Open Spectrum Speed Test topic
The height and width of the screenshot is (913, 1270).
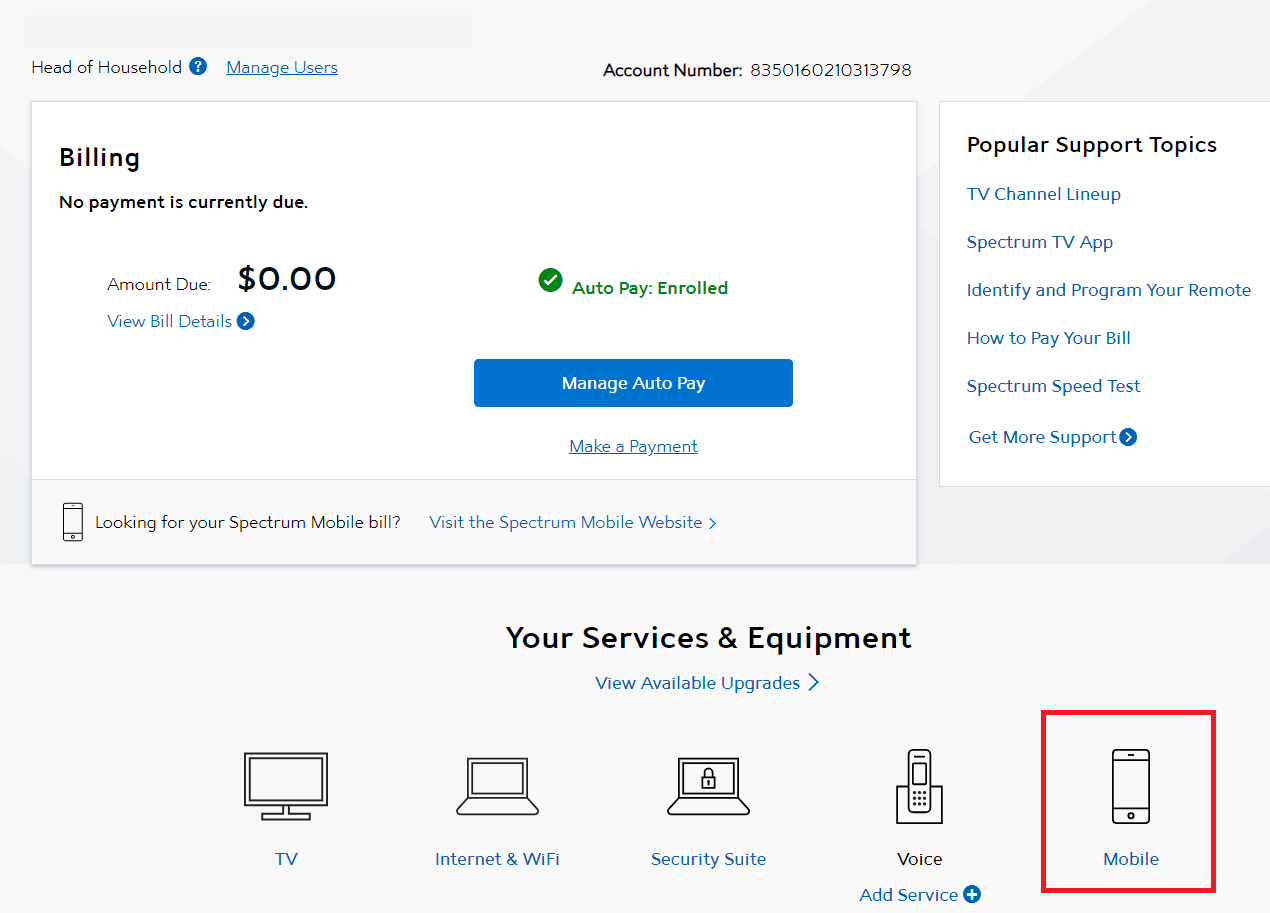(1053, 386)
